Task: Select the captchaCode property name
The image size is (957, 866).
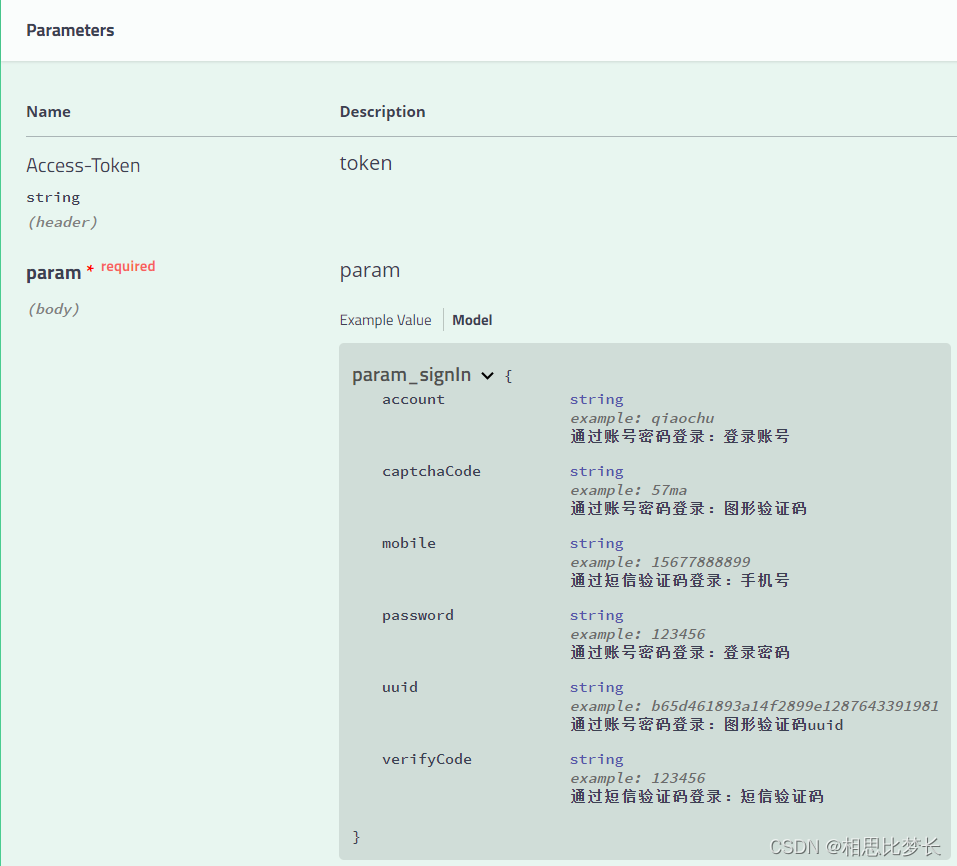Action: pos(431,471)
